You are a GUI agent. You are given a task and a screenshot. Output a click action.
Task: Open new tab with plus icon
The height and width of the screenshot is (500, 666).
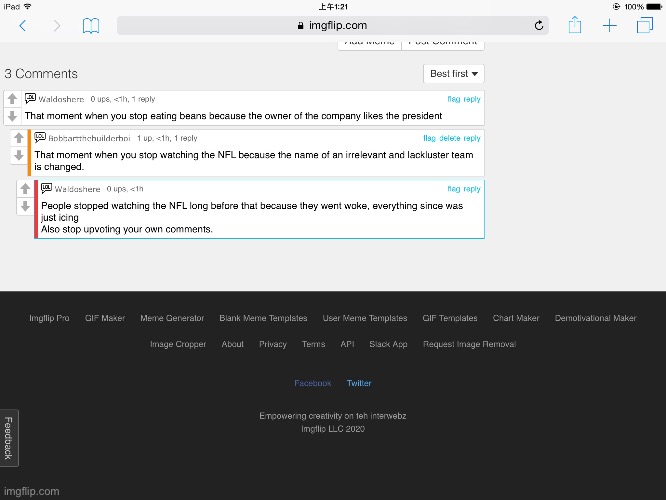point(610,26)
